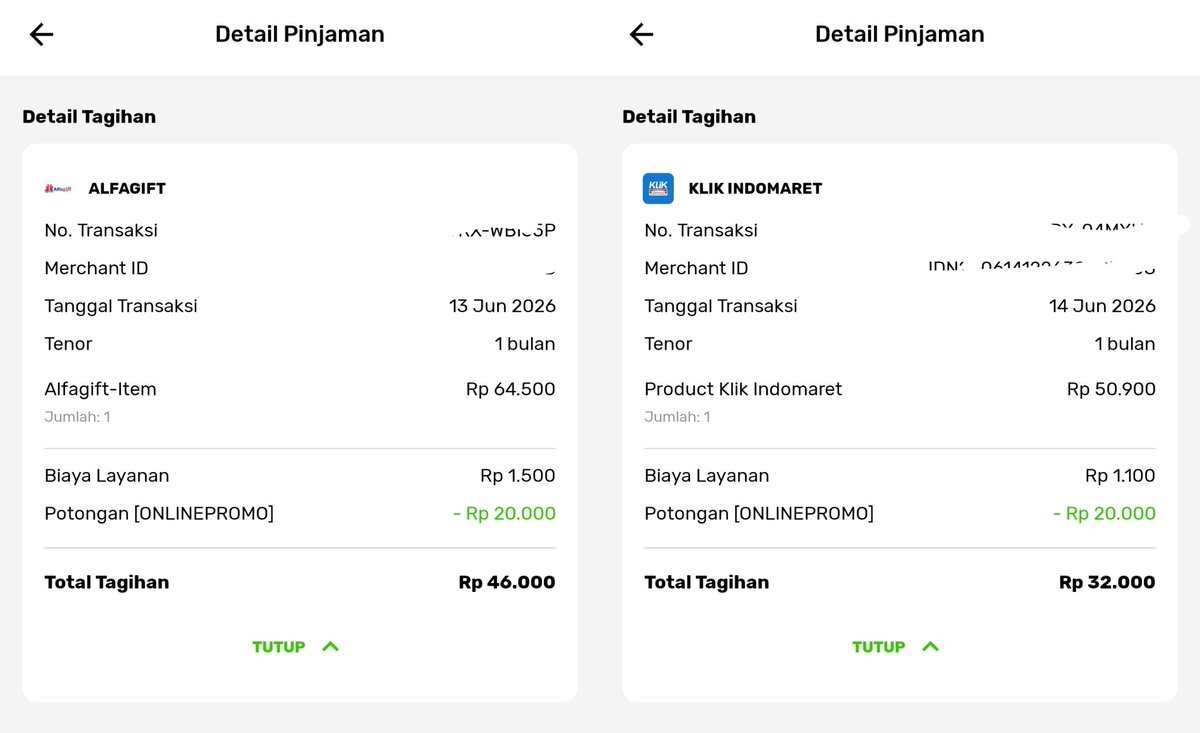Go back using right panel arrow
The image size is (1200, 733).
pos(641,34)
